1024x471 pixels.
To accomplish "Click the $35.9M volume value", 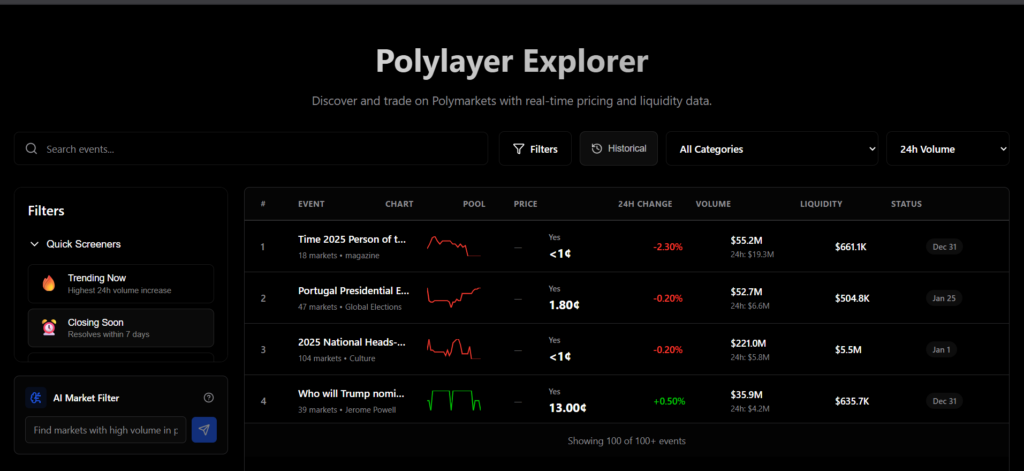I will pos(746,395).
